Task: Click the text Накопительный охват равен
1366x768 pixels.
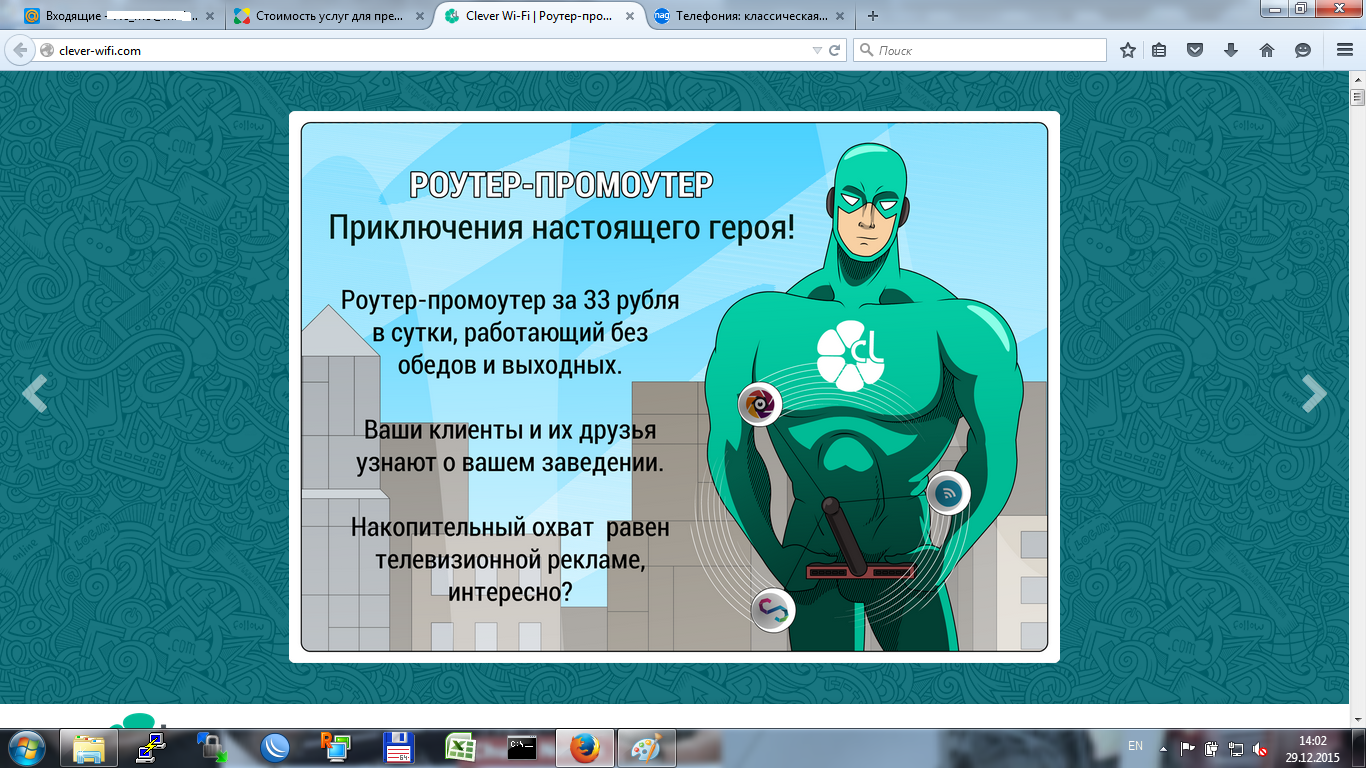Action: (x=510, y=526)
